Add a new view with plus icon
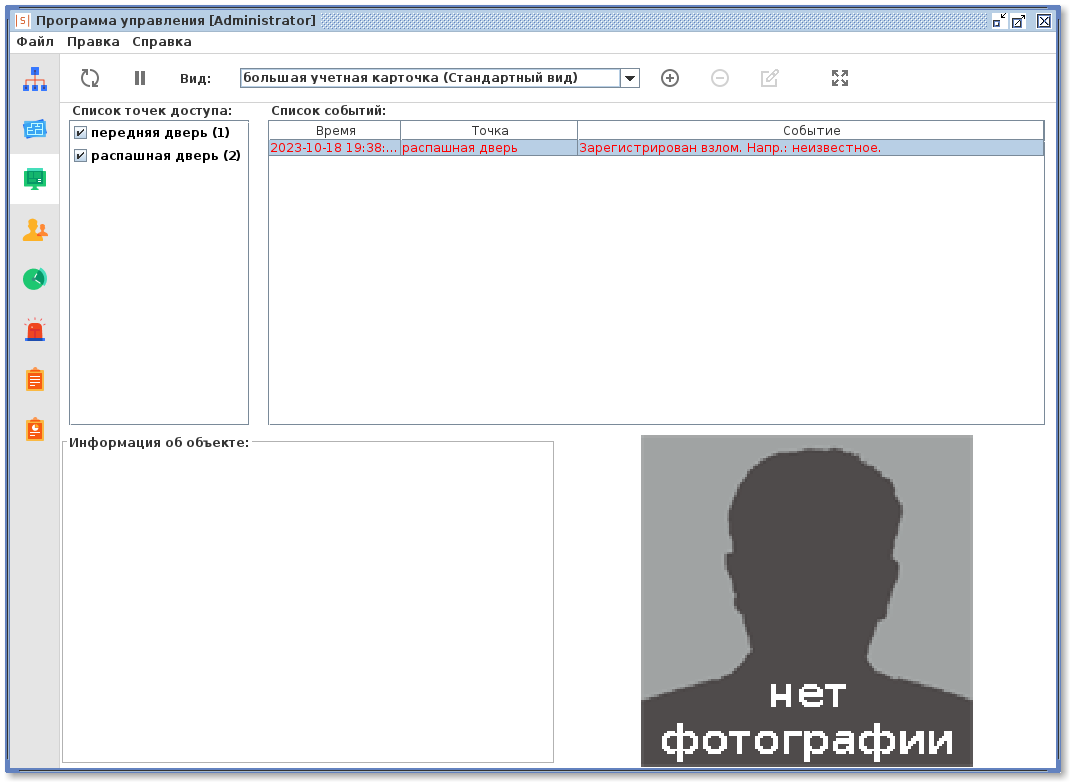The height and width of the screenshot is (782, 1070). tap(670, 78)
